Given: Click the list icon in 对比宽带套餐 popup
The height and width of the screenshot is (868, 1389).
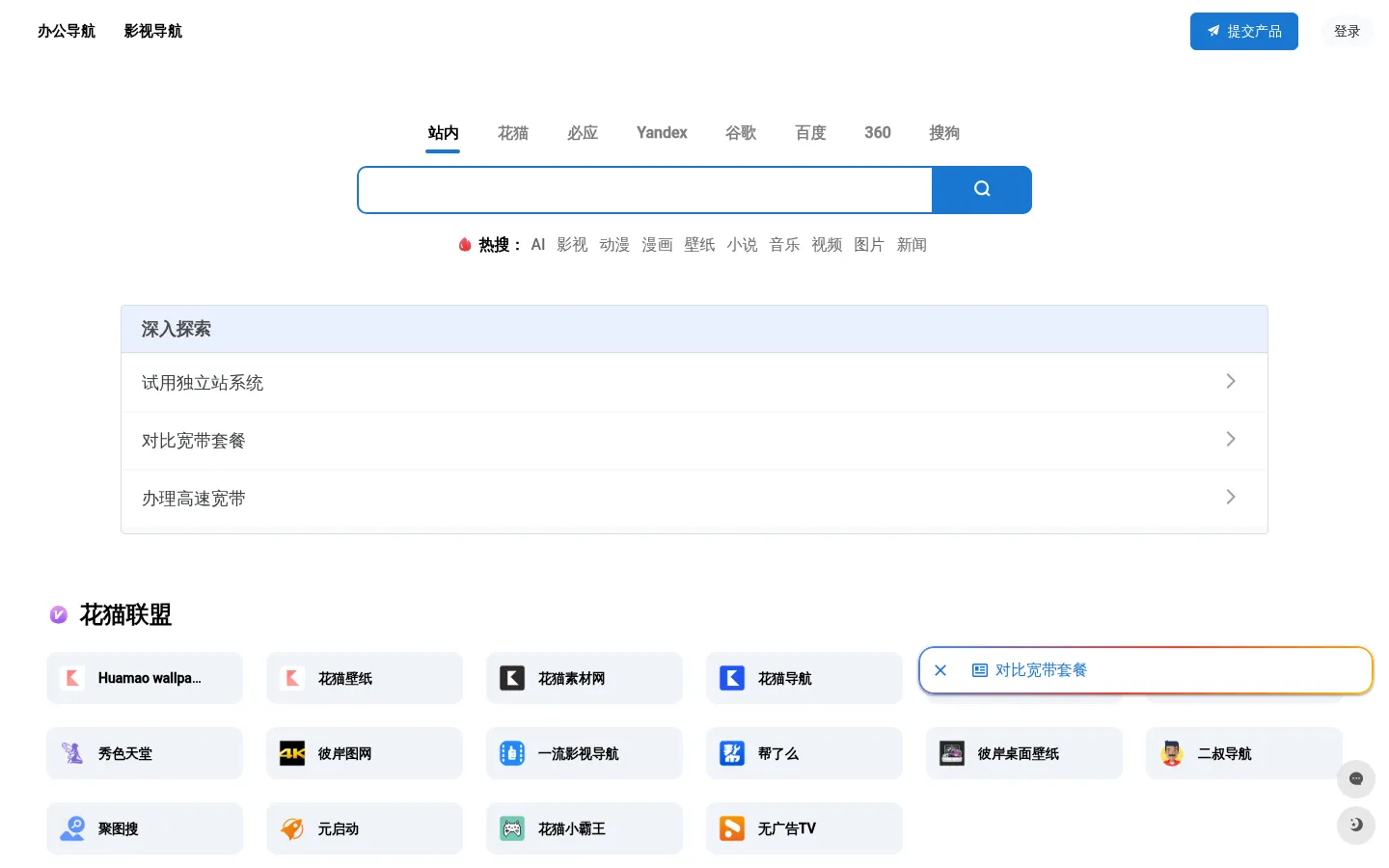Looking at the screenshot, I should coord(980,670).
